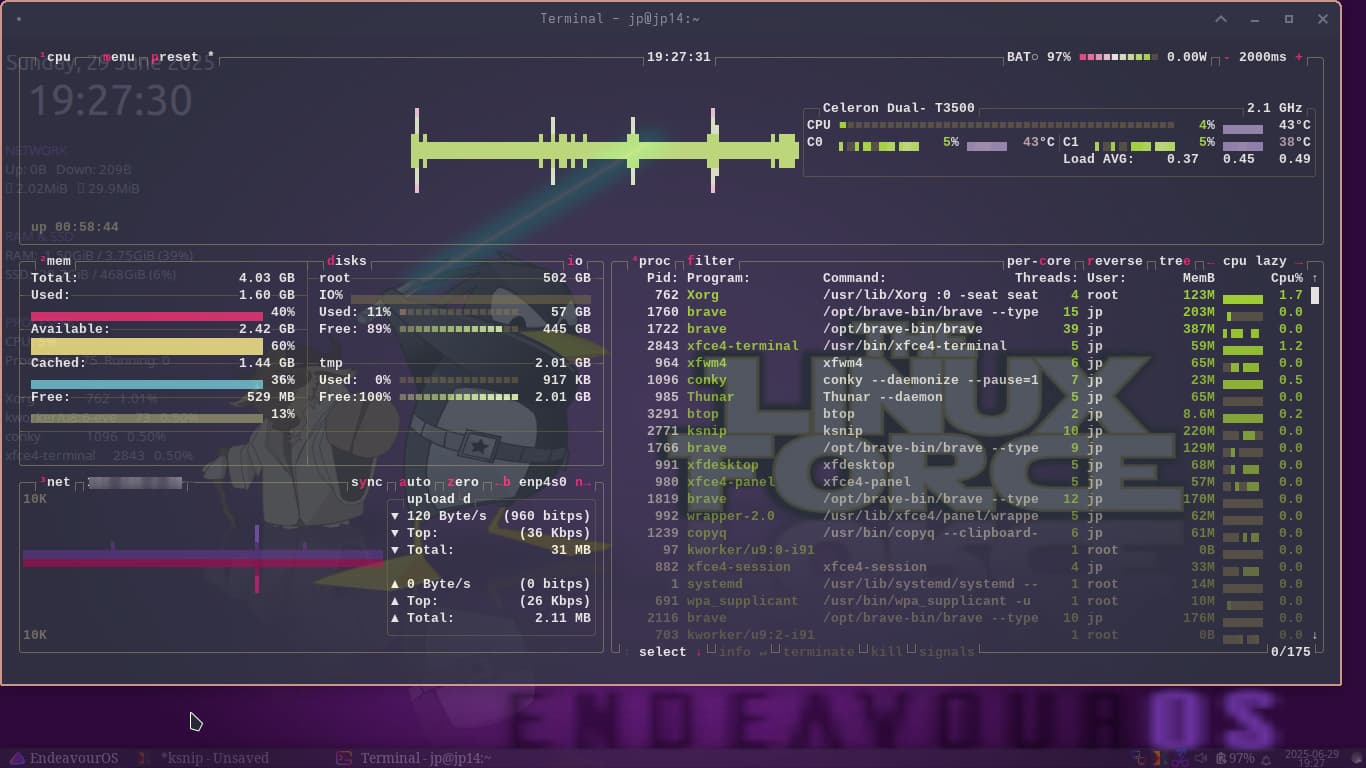Click the volume icon in the system tray
This screenshot has height=768, width=1366.
1201,758
